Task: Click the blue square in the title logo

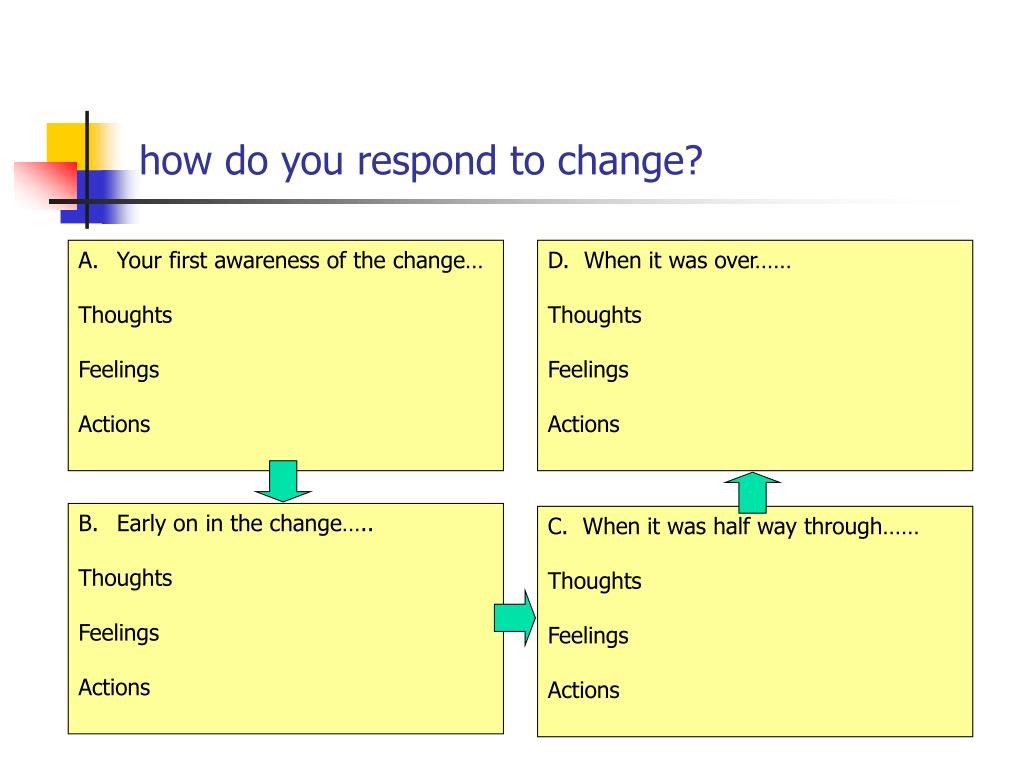Action: point(98,197)
